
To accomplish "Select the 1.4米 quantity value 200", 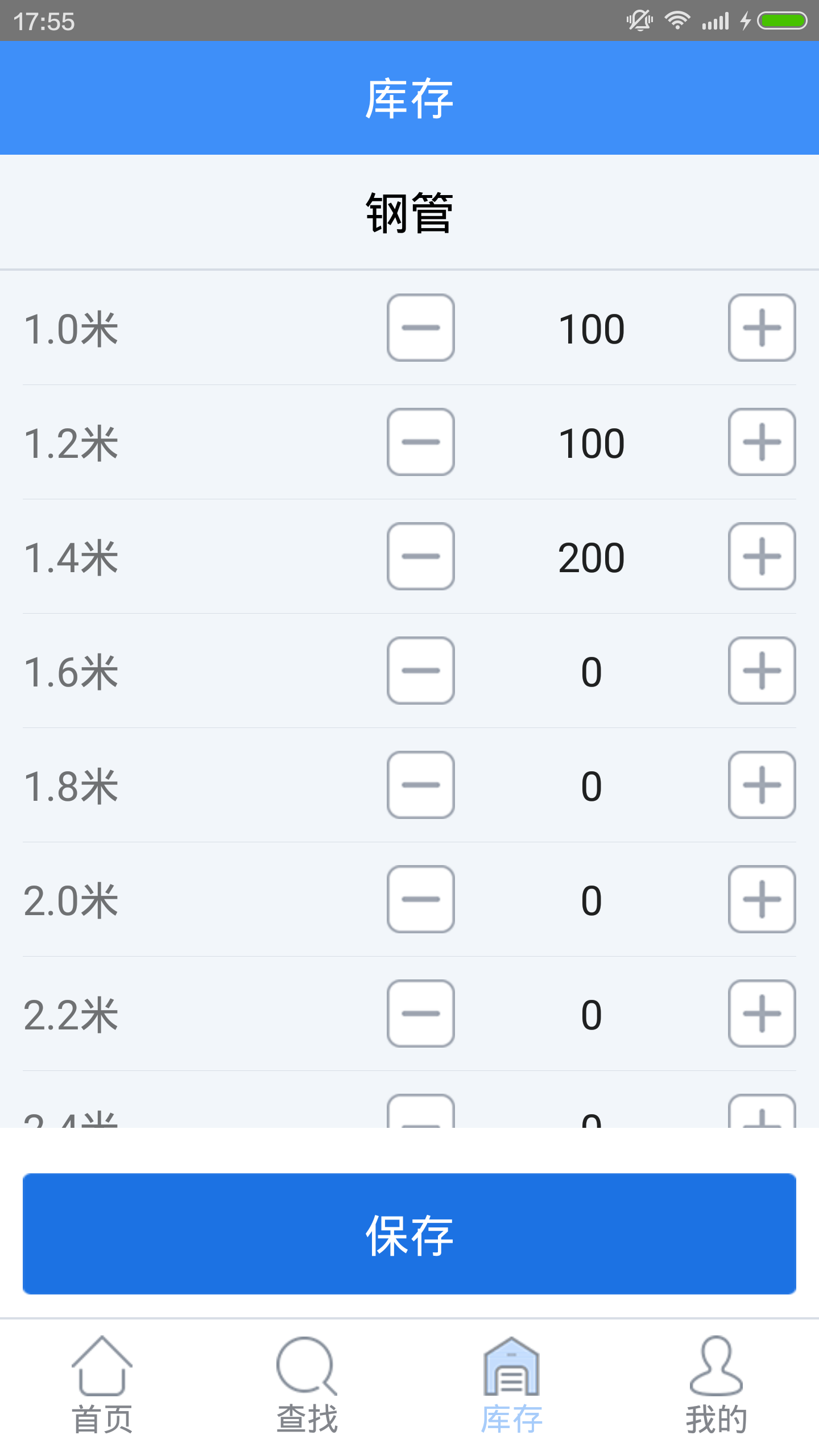I will point(591,557).
